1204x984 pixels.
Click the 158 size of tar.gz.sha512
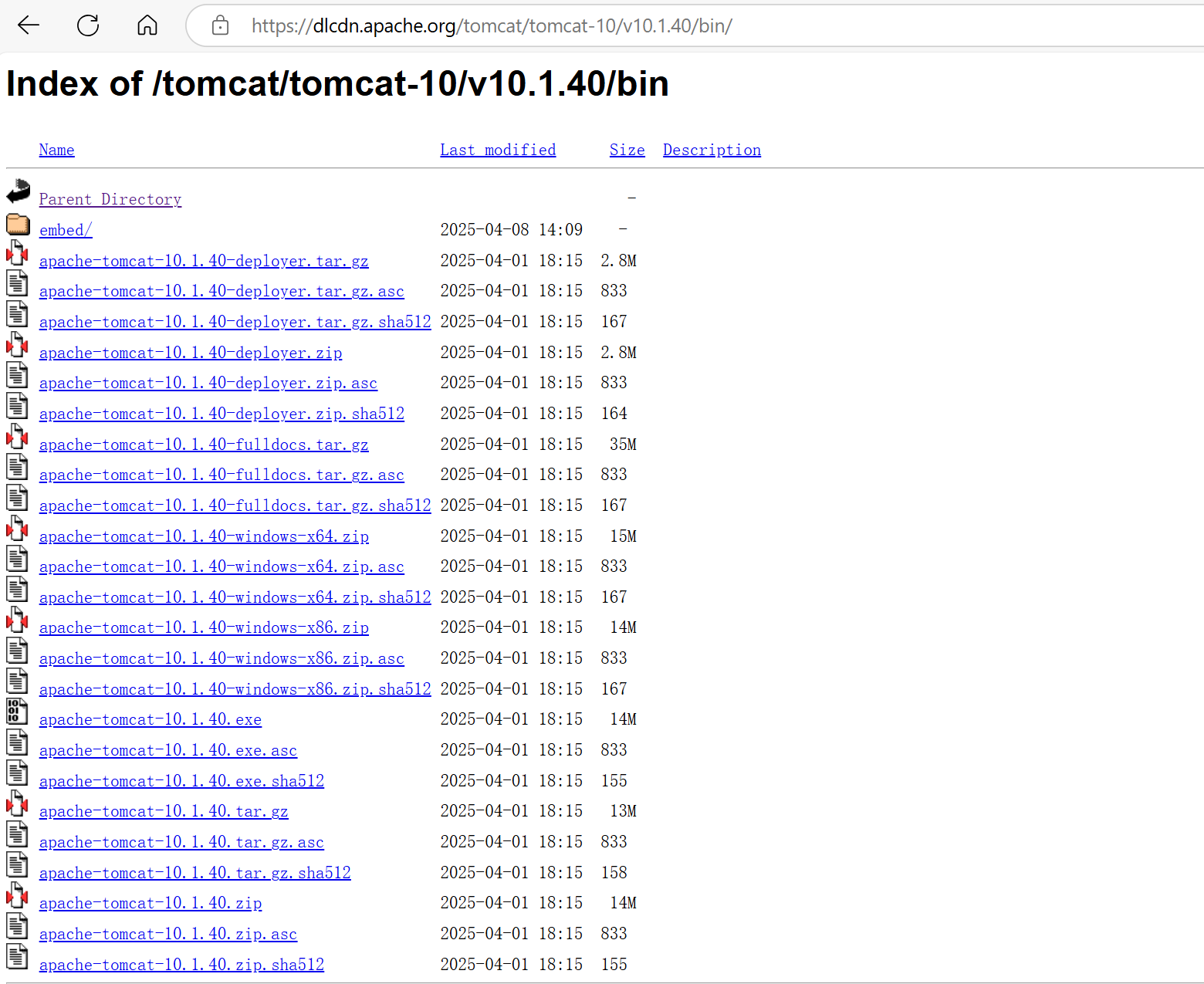(x=614, y=873)
